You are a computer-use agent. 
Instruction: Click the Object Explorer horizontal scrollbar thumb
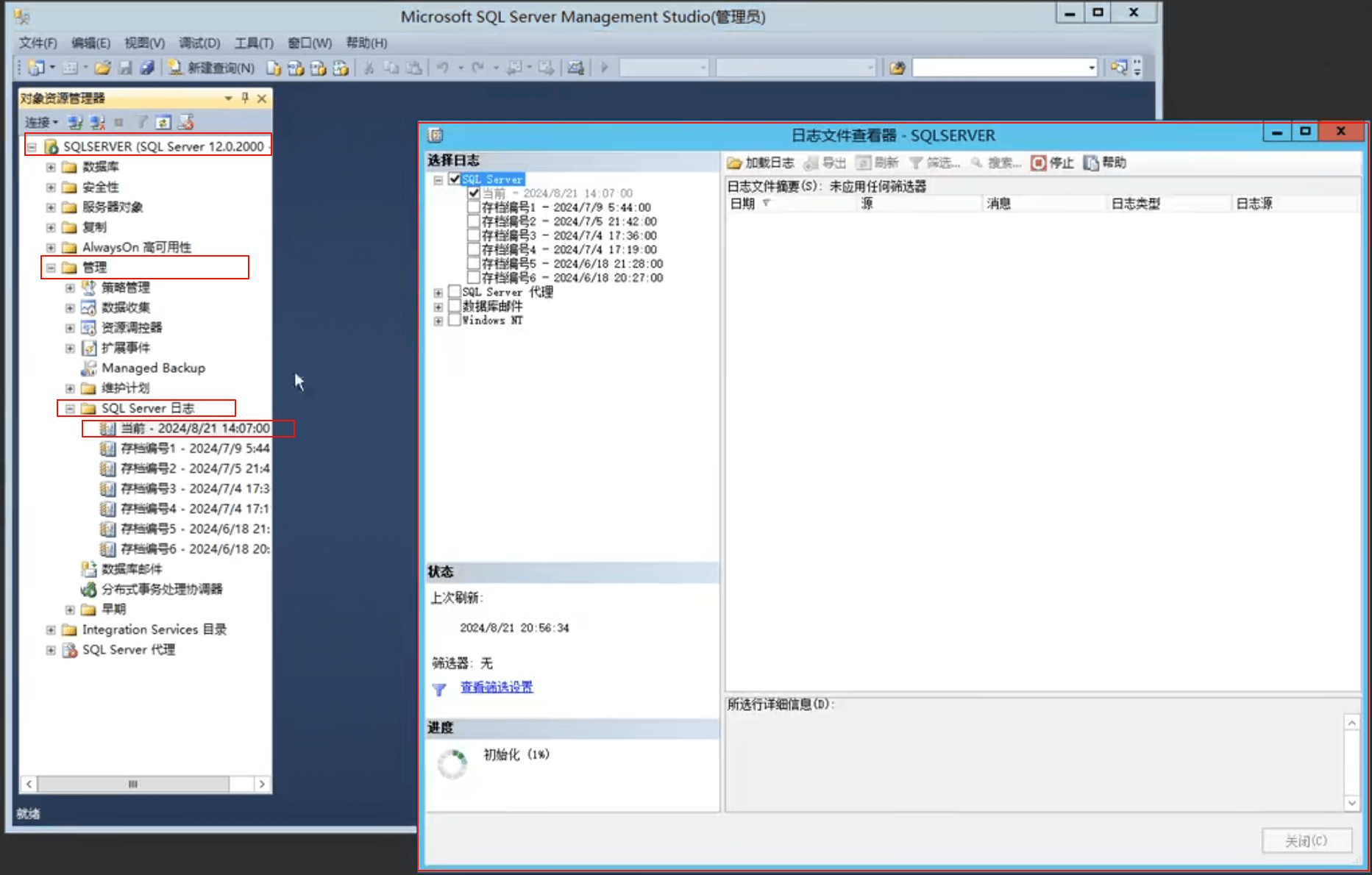pos(133,784)
